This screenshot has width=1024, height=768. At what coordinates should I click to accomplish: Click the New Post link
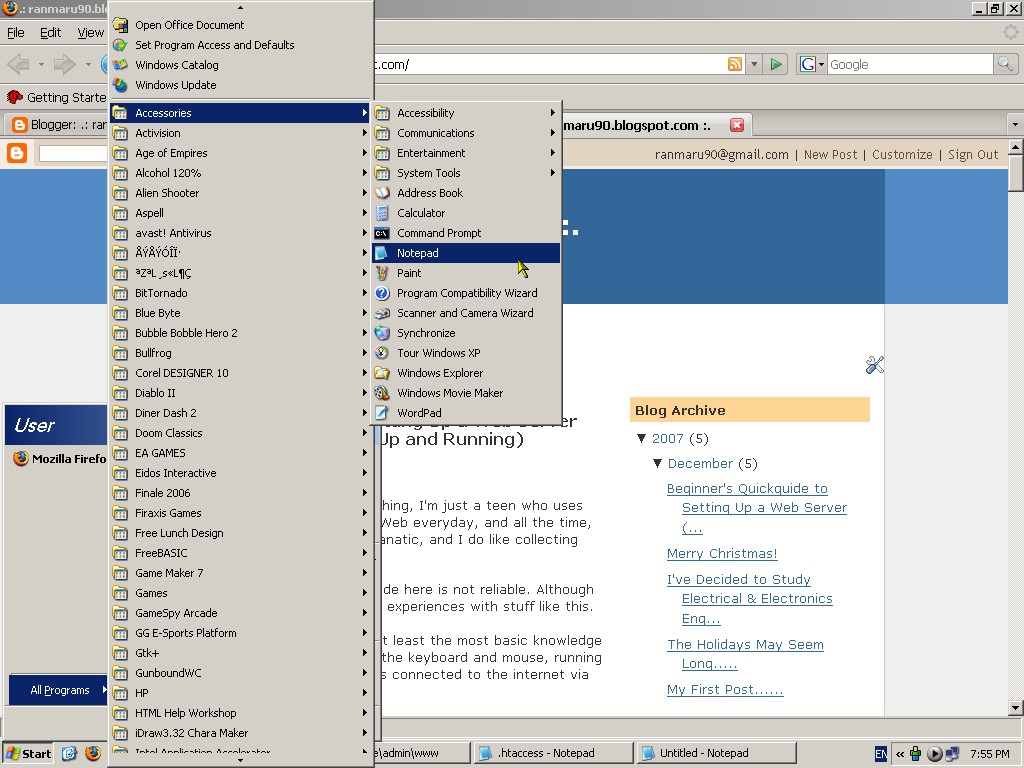pyautogui.click(x=830, y=155)
